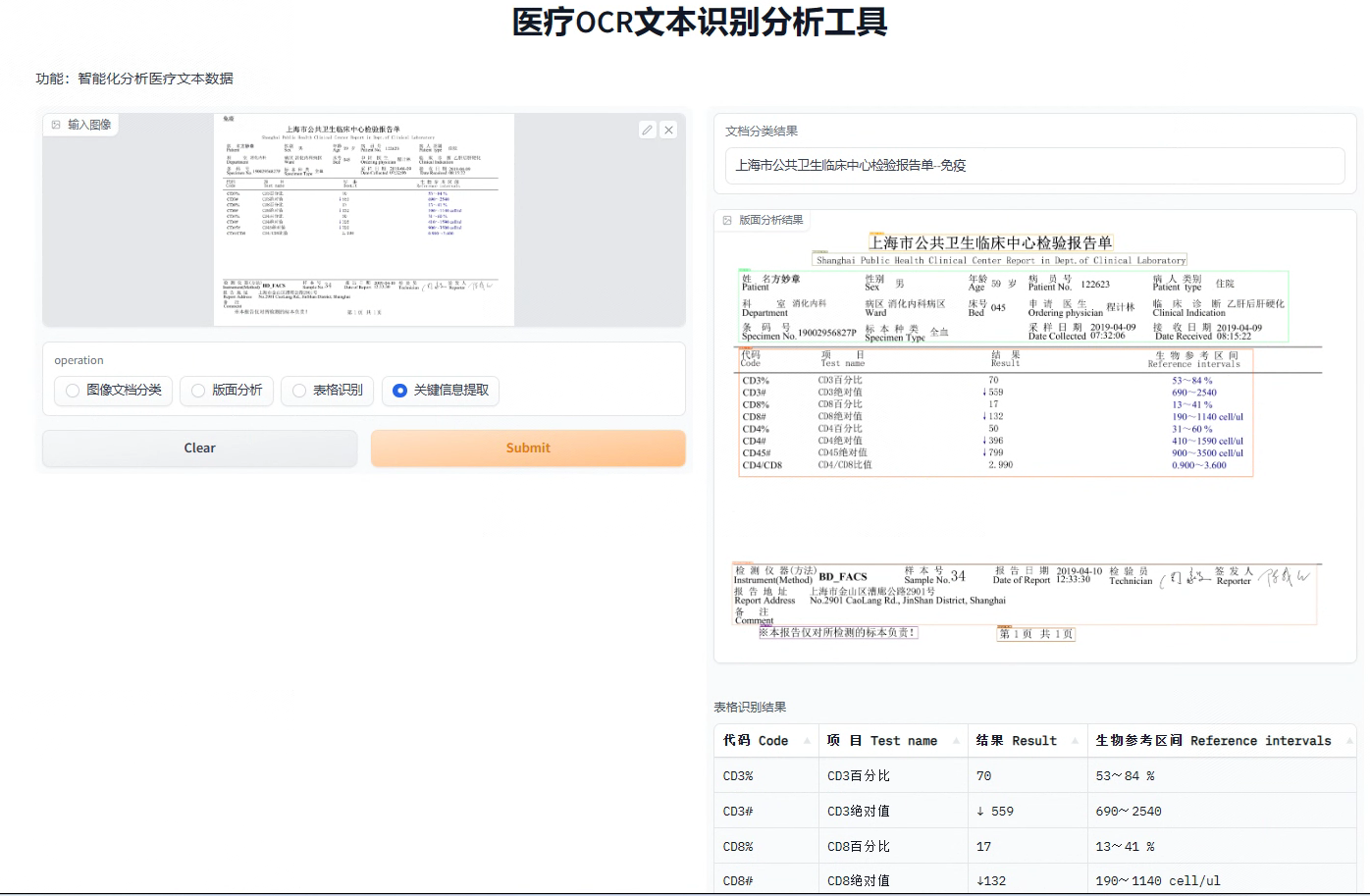Click the image icon beside 版面分析结果 label

(727, 220)
